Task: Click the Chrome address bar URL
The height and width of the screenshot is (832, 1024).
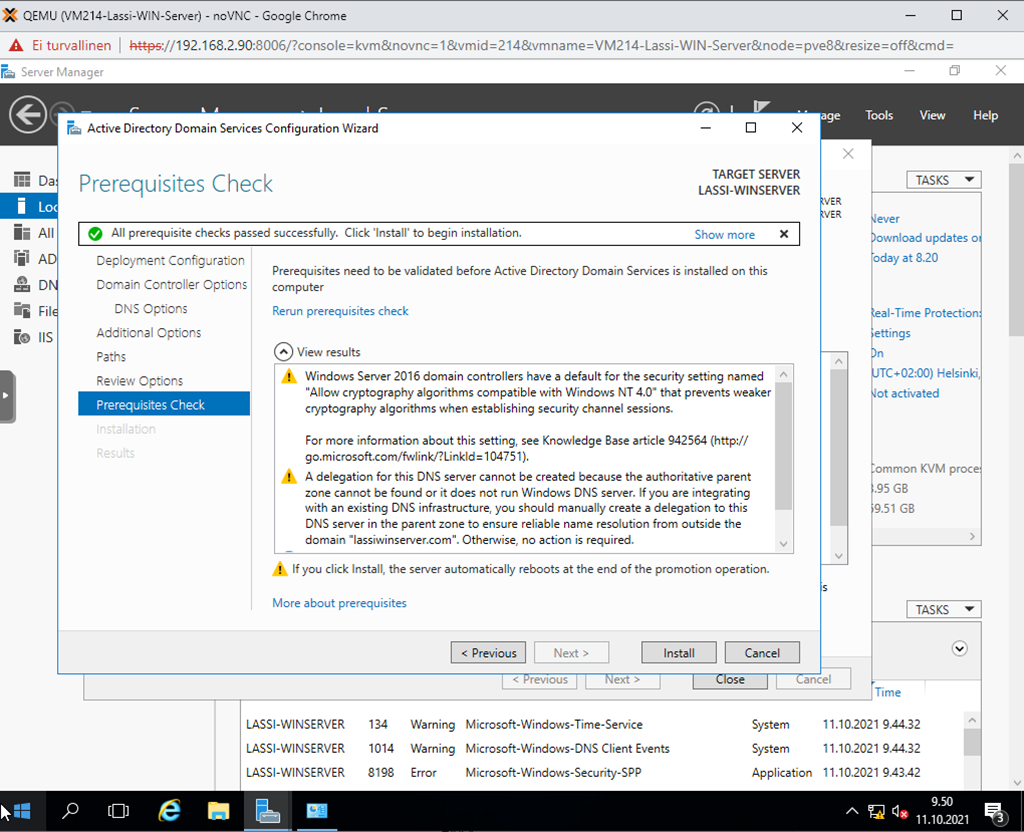Action: click(541, 46)
